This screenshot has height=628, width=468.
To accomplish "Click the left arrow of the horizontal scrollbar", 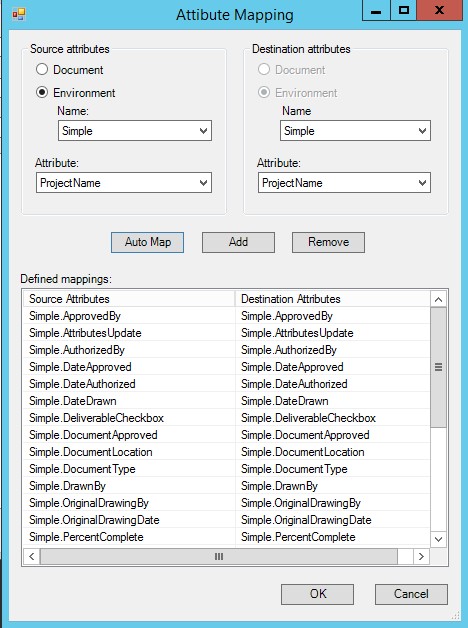I will click(x=32, y=556).
